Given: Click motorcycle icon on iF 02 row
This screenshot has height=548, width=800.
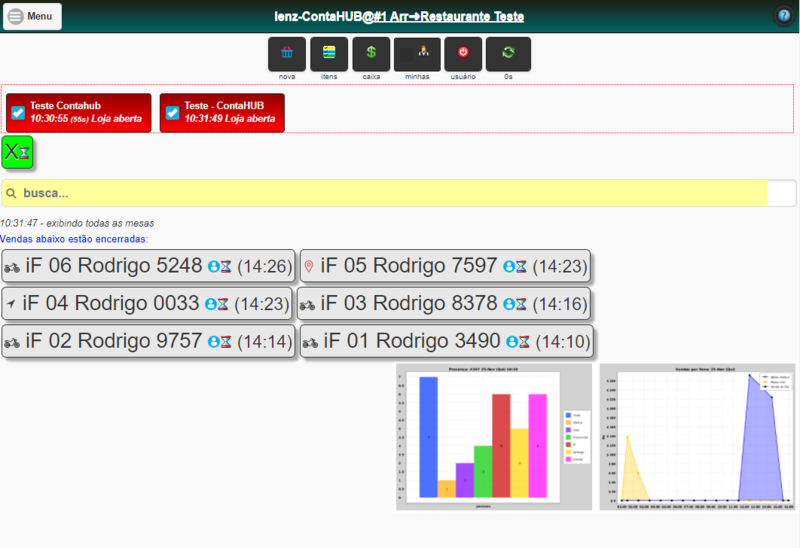Looking at the screenshot, I should coord(12,343).
